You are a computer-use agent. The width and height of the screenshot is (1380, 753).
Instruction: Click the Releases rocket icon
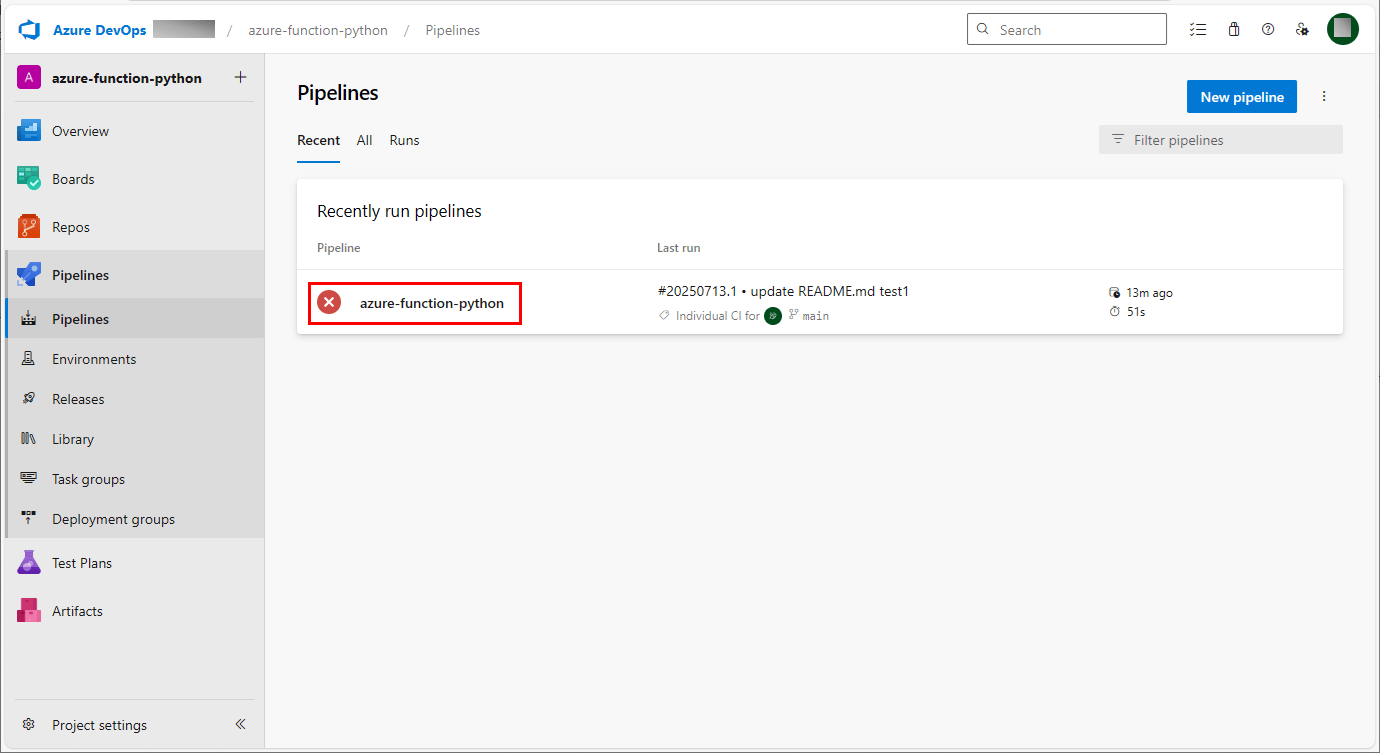click(x=29, y=399)
